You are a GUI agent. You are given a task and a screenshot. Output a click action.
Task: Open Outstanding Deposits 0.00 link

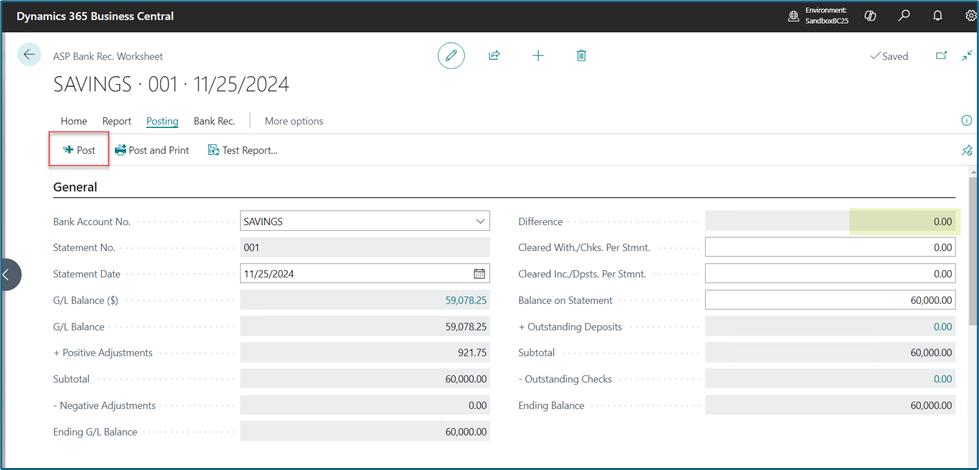click(x=943, y=326)
